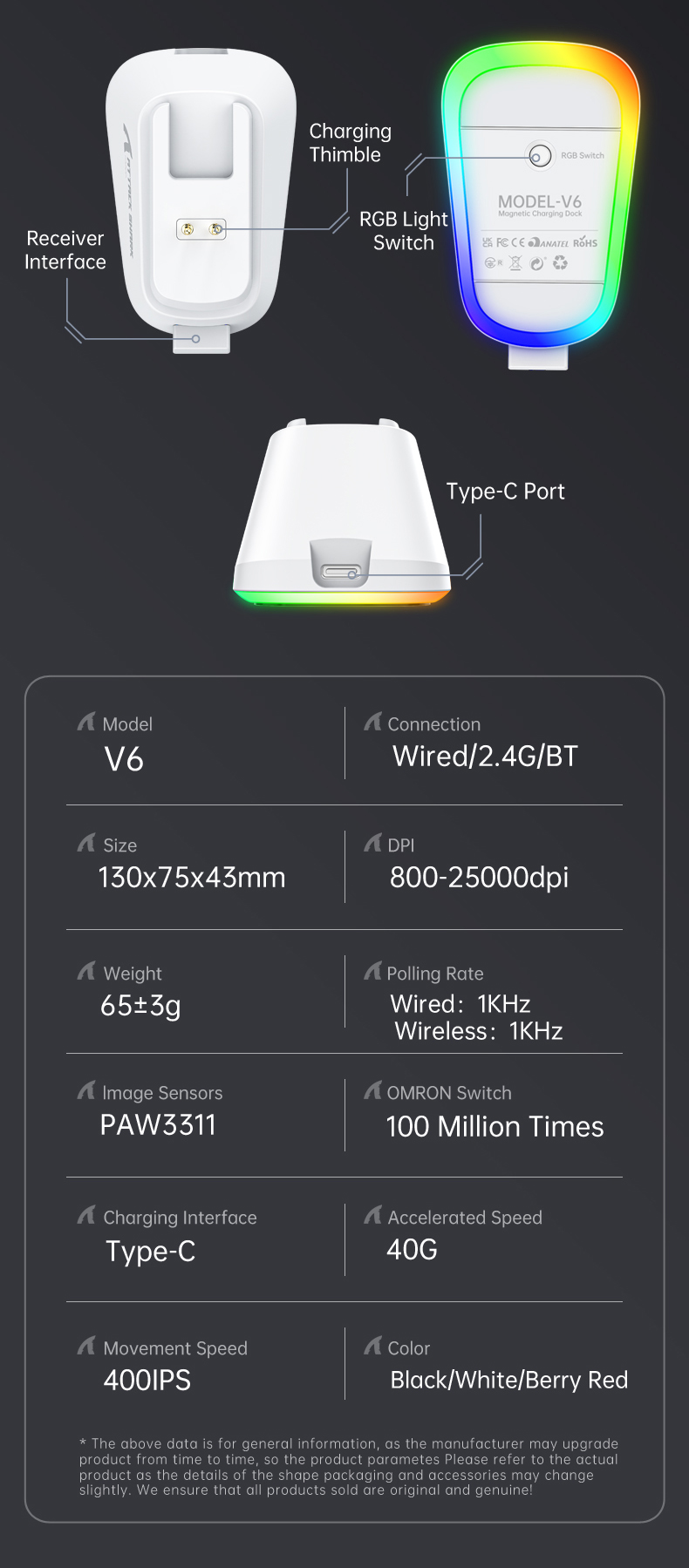The image size is (689, 1568).
Task: Click the gold charging thimble contacts
Action: [x=201, y=229]
